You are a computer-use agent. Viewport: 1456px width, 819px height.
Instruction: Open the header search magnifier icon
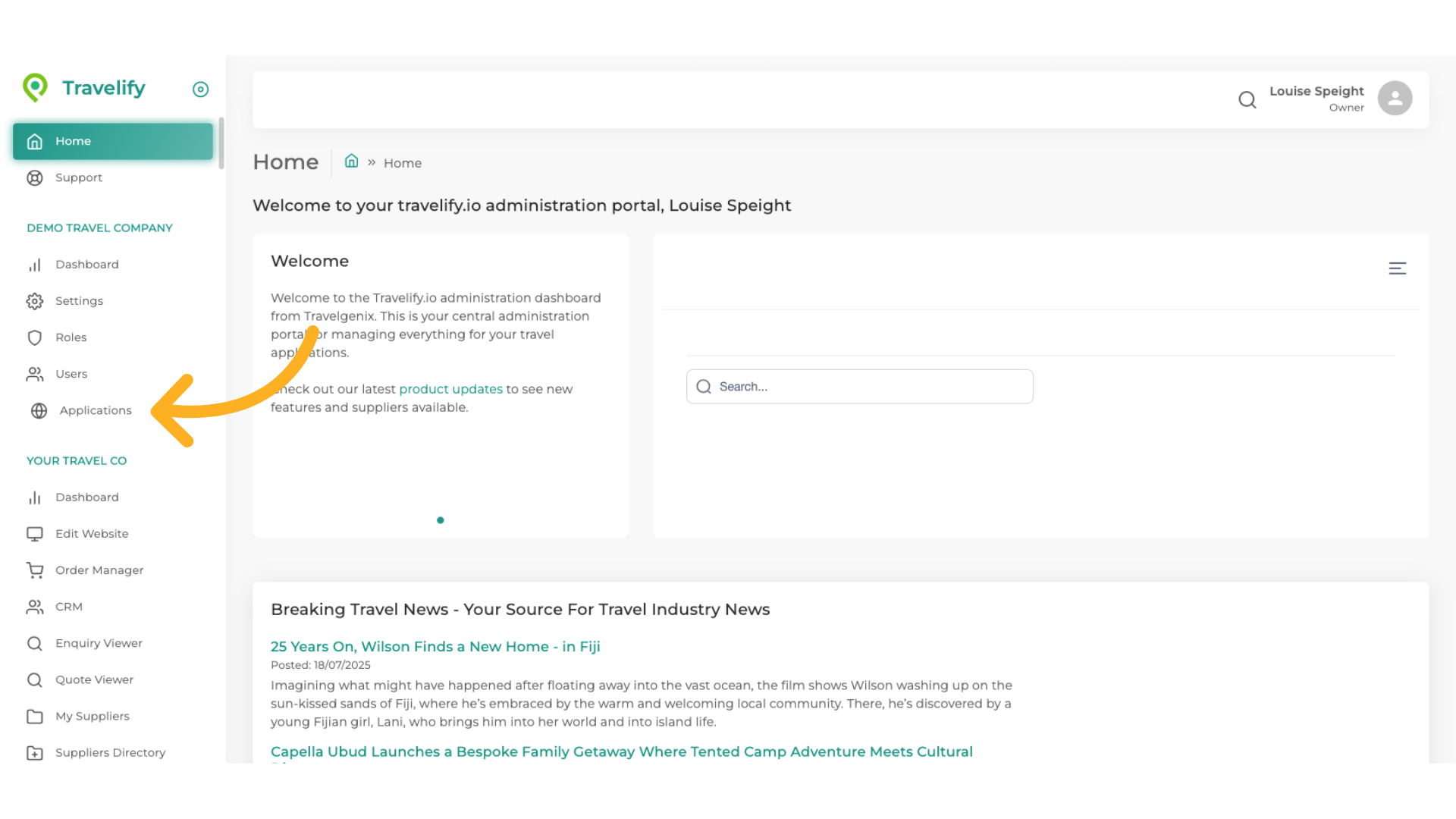[1247, 99]
